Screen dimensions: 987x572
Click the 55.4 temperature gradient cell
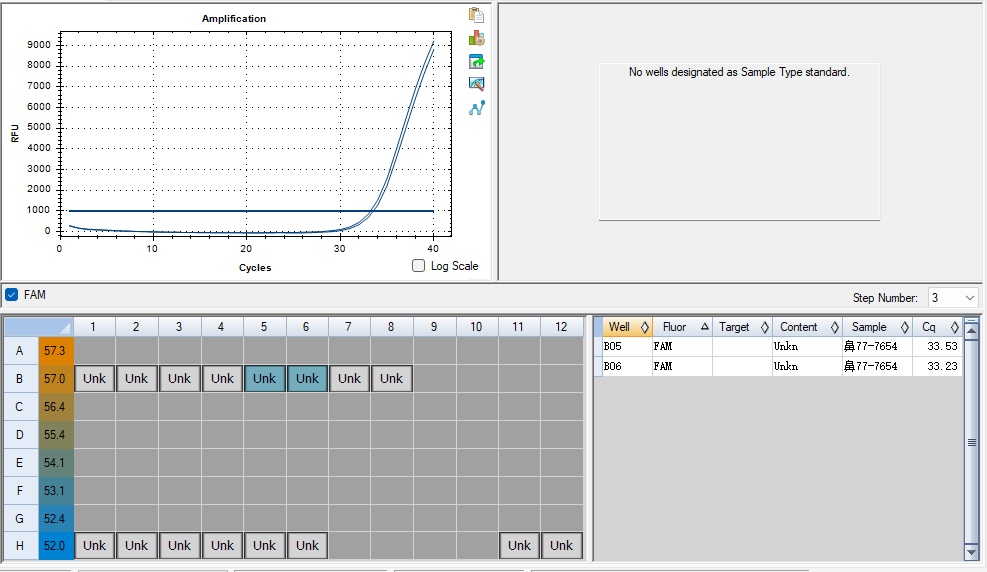coord(55,434)
